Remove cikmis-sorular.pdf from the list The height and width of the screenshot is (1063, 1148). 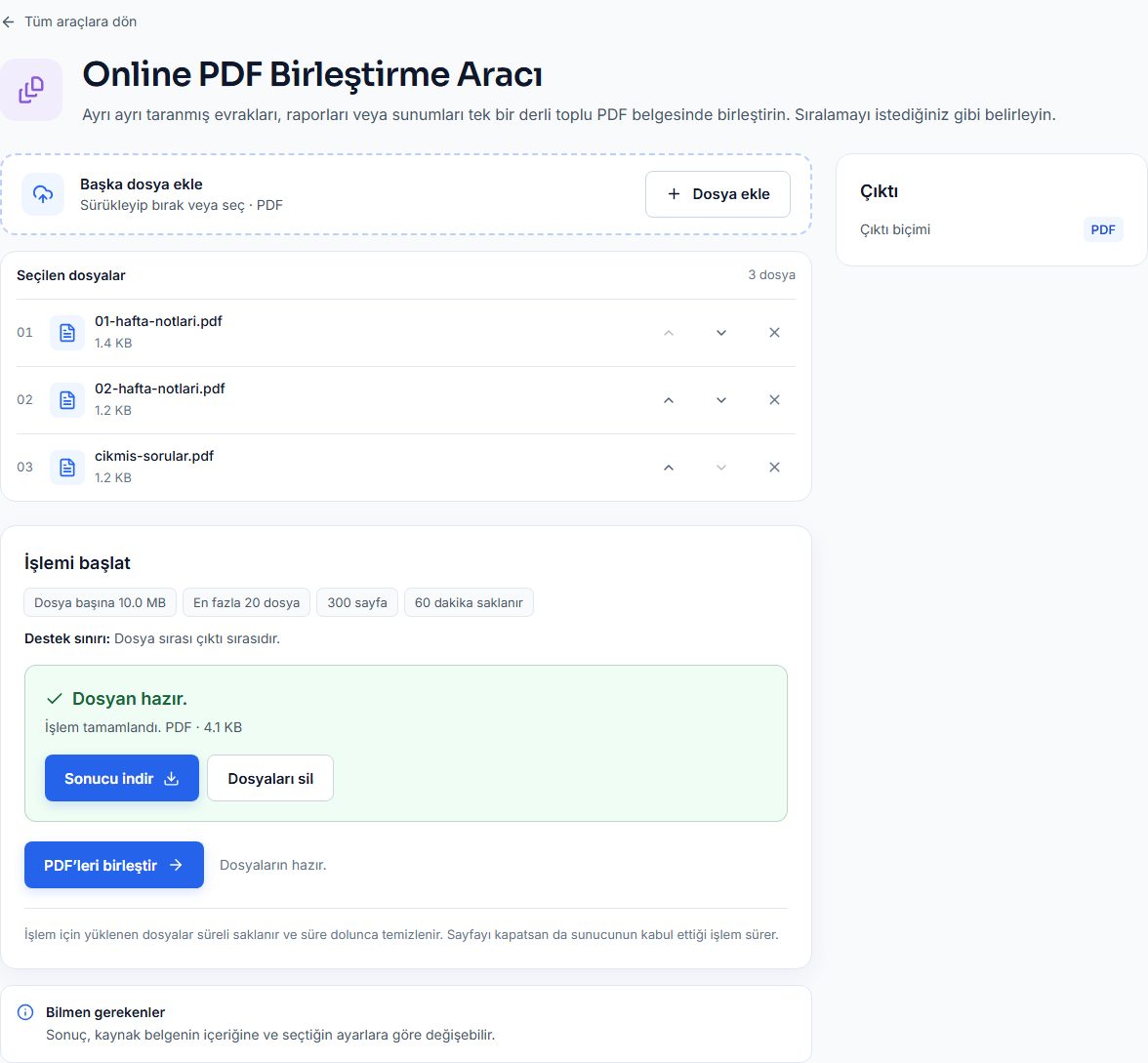coord(775,467)
